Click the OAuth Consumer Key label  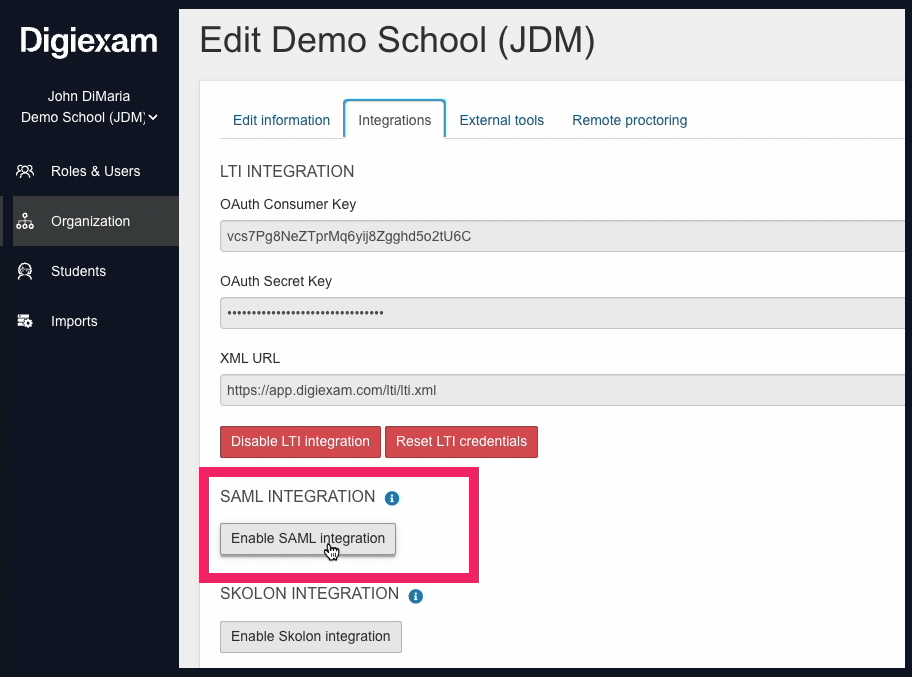(x=288, y=204)
